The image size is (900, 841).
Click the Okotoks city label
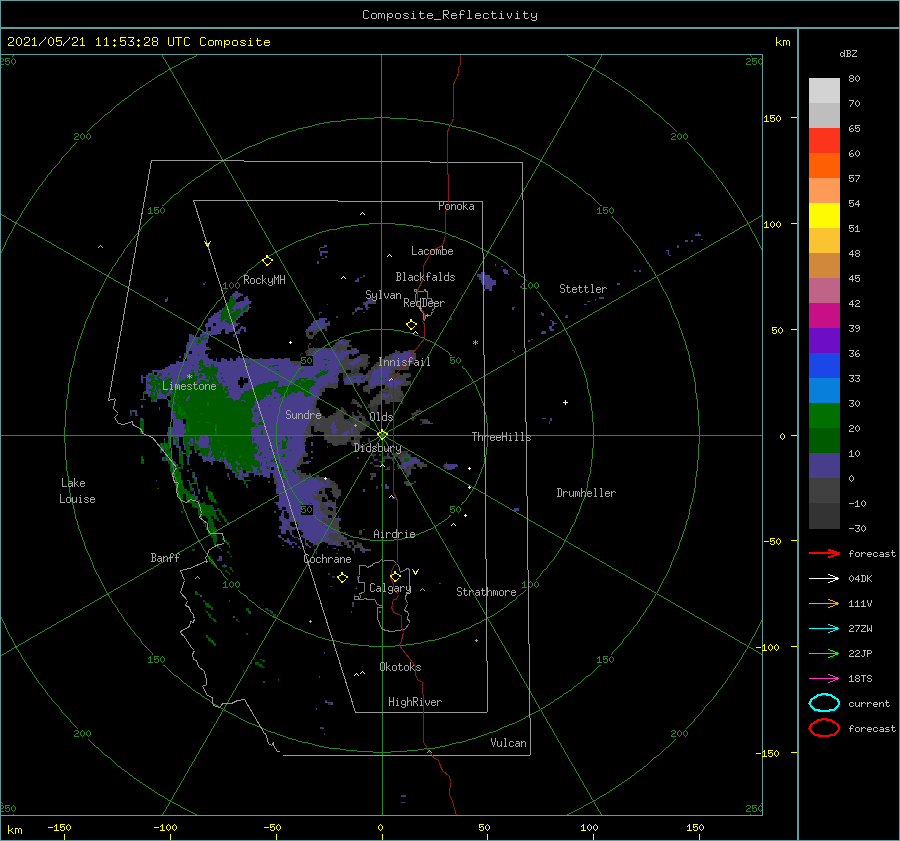(x=400, y=667)
